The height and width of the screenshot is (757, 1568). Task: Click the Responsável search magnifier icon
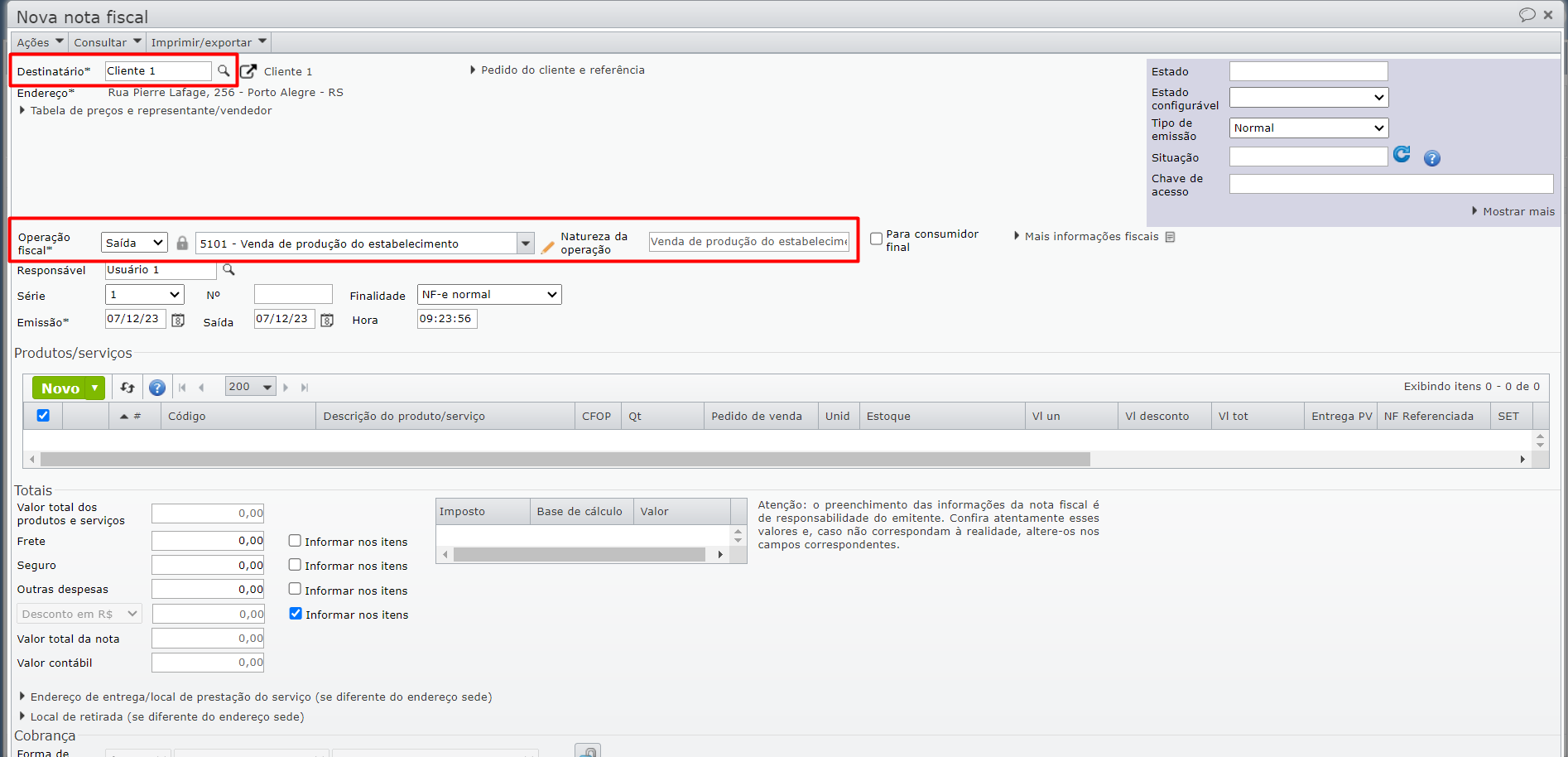[x=228, y=270]
